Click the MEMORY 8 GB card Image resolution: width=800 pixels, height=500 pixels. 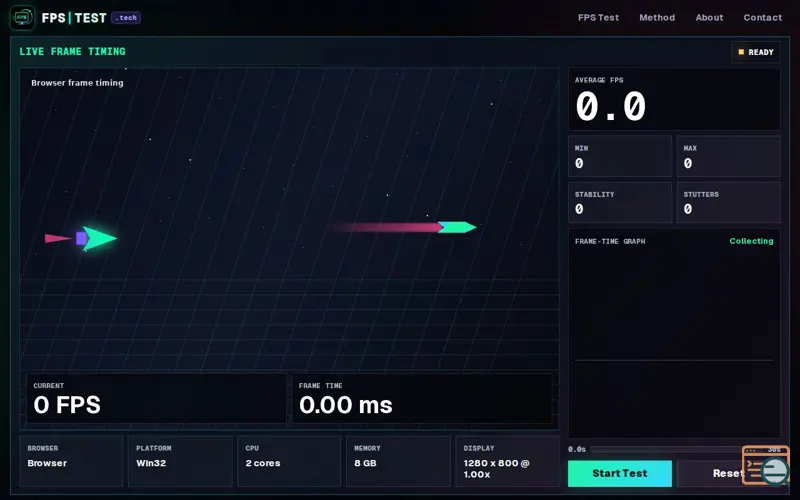[x=398, y=461]
